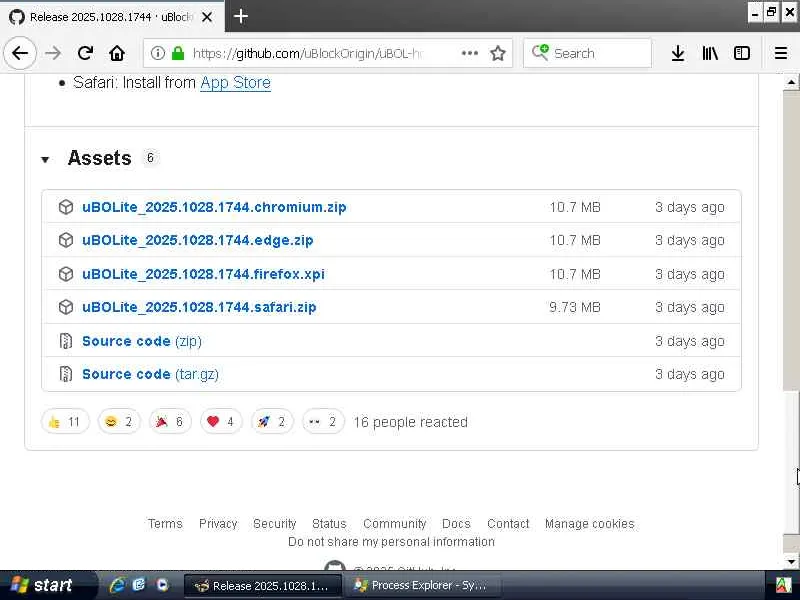
Task: Close the Release 2025.1028.1744 tab
Action: click(x=207, y=17)
